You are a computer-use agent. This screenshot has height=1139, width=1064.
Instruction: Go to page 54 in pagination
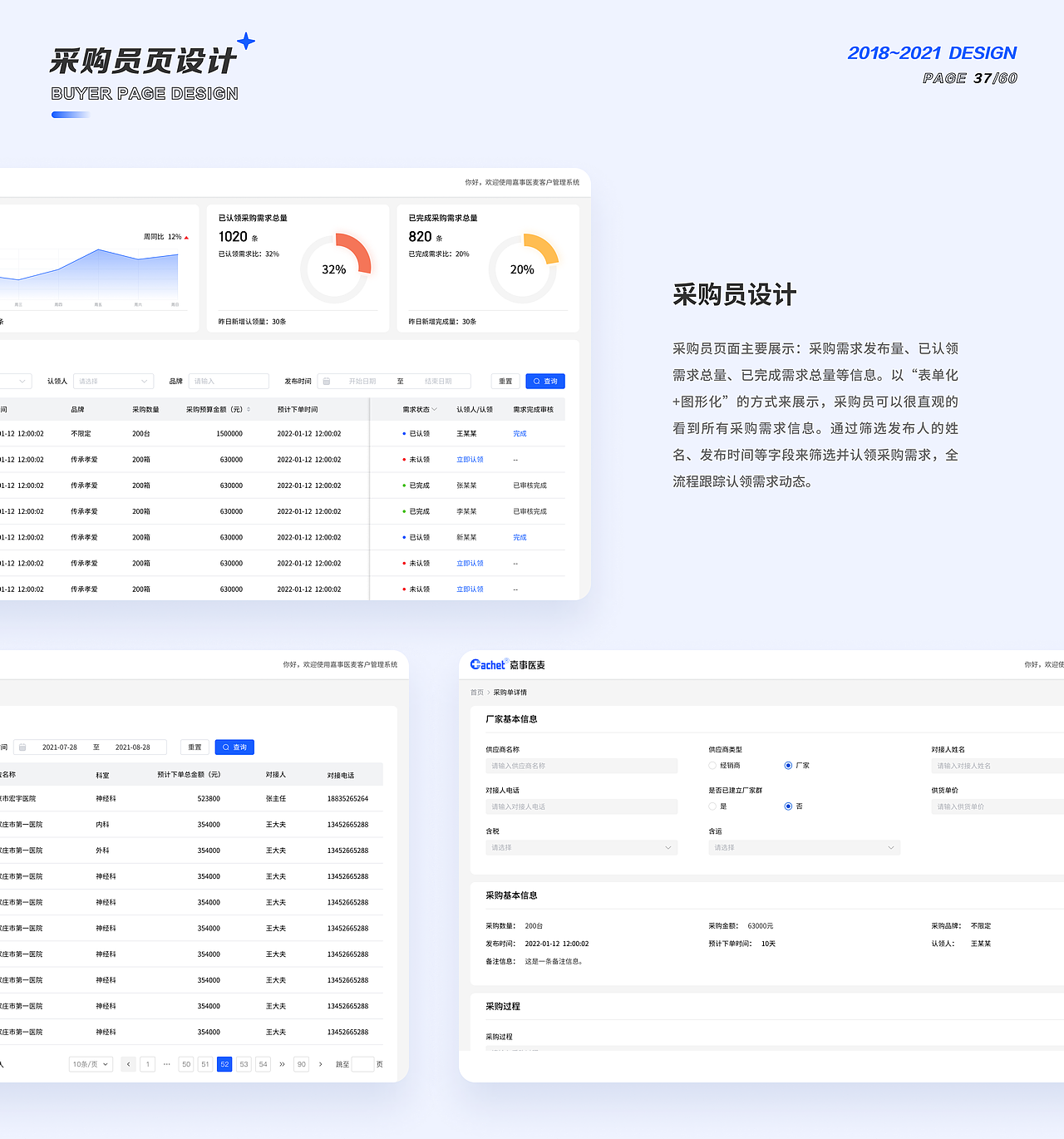pos(264,1064)
